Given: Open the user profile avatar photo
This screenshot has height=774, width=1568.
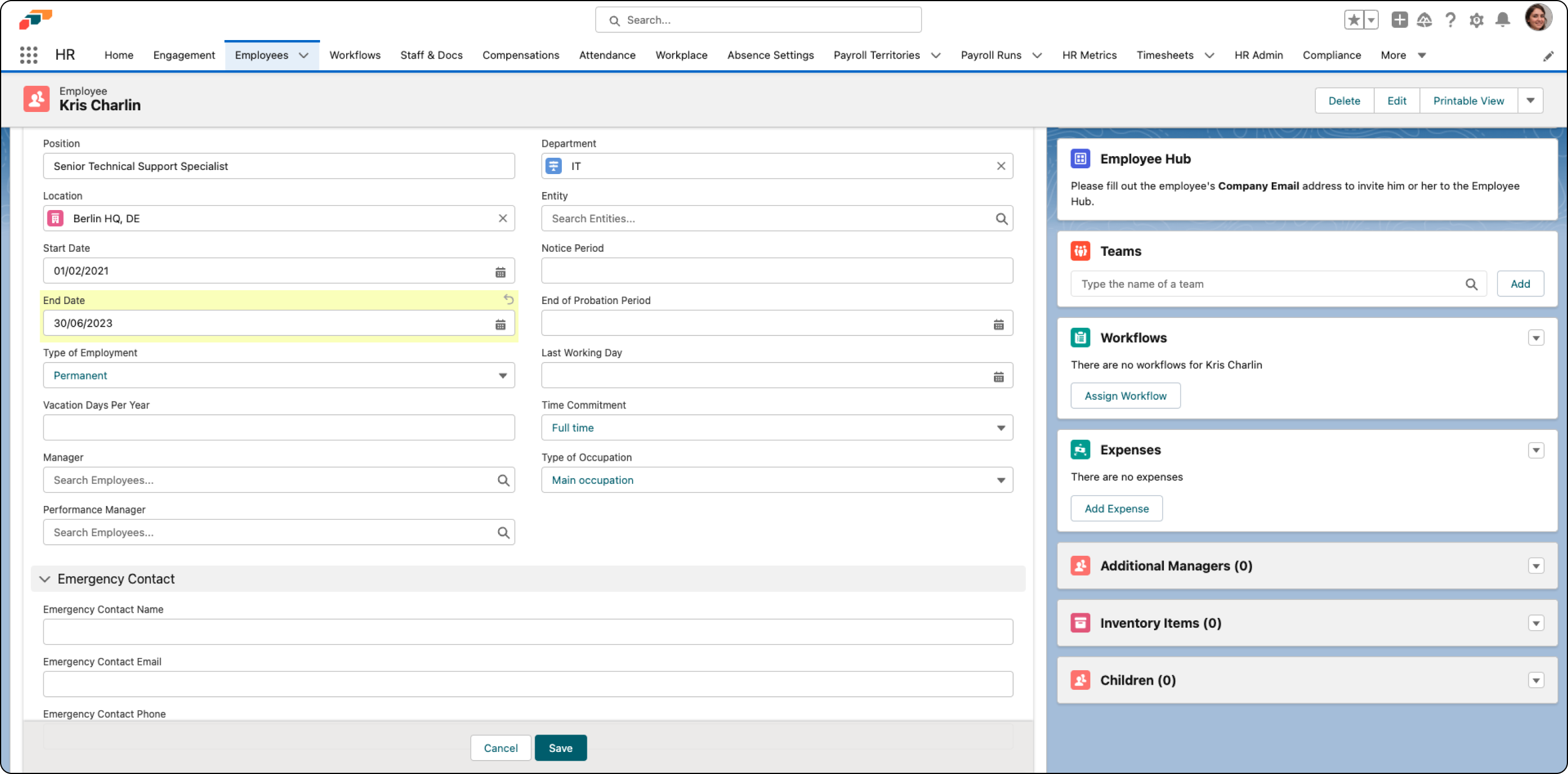Looking at the screenshot, I should pos(1540,17).
